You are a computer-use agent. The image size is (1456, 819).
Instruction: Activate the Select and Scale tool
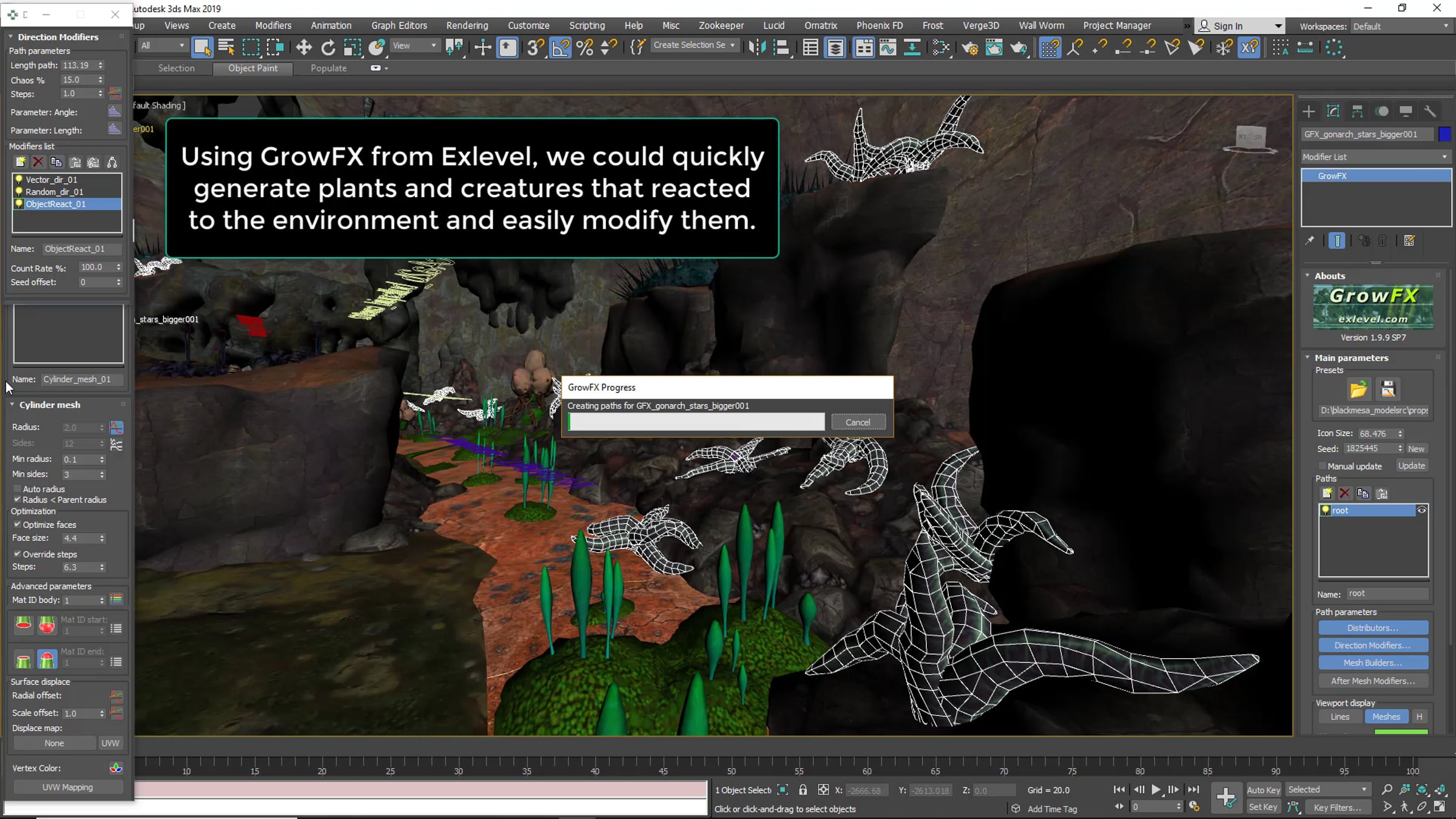point(352,47)
